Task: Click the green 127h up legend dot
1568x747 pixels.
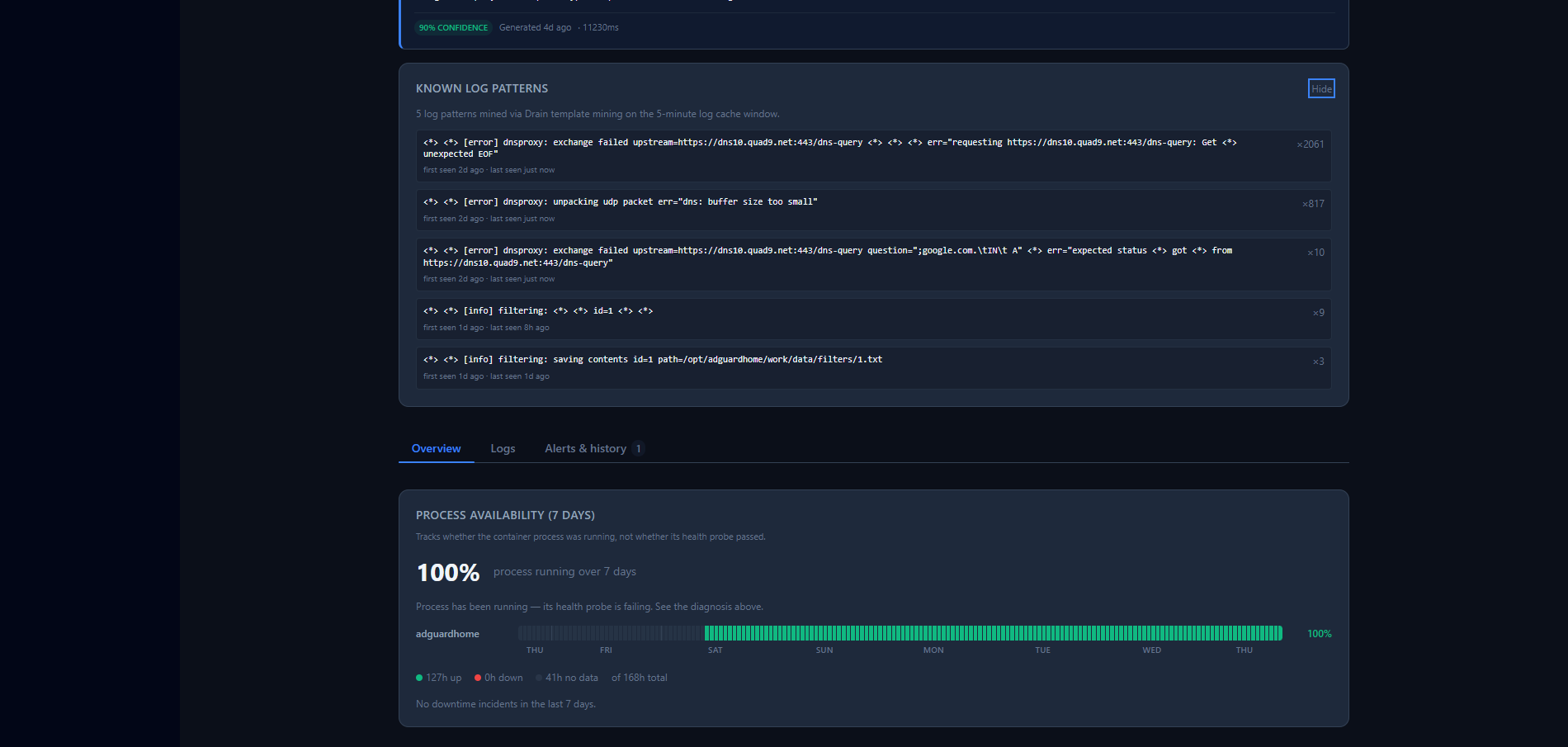Action: tap(419, 678)
